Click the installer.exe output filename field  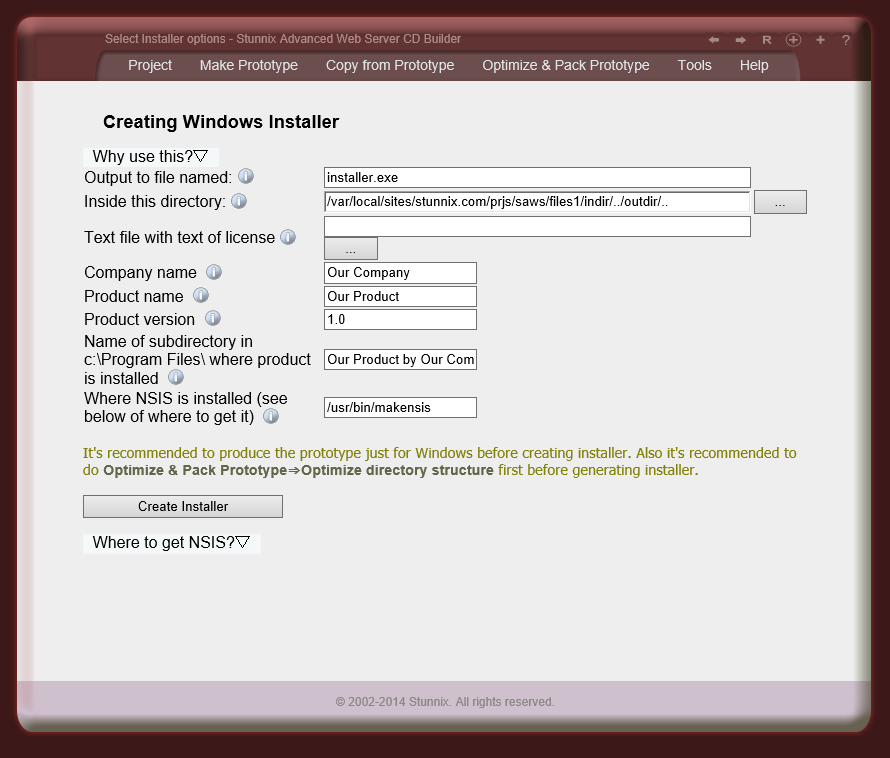536,177
